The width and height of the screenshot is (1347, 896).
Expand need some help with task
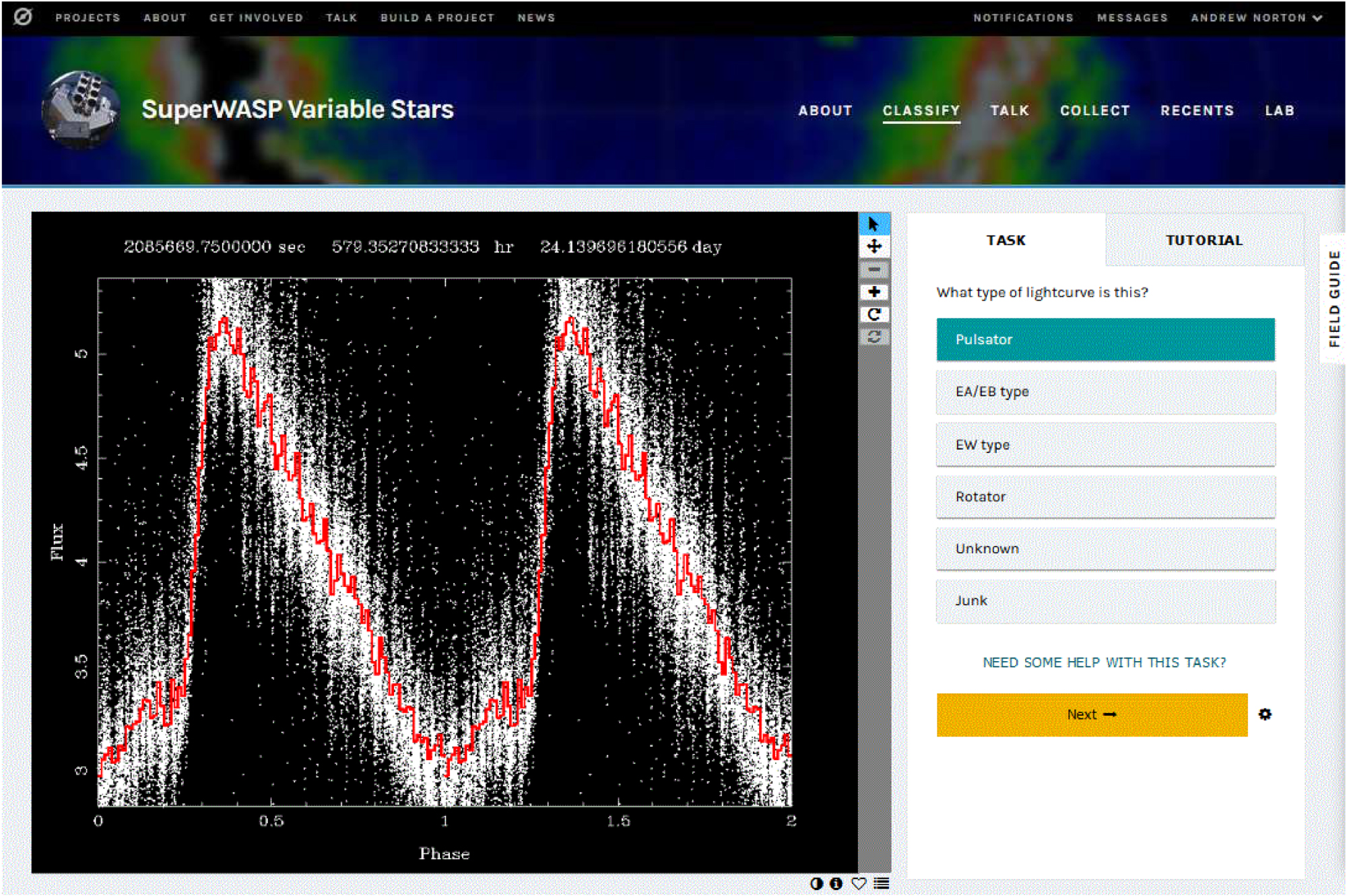click(1104, 662)
